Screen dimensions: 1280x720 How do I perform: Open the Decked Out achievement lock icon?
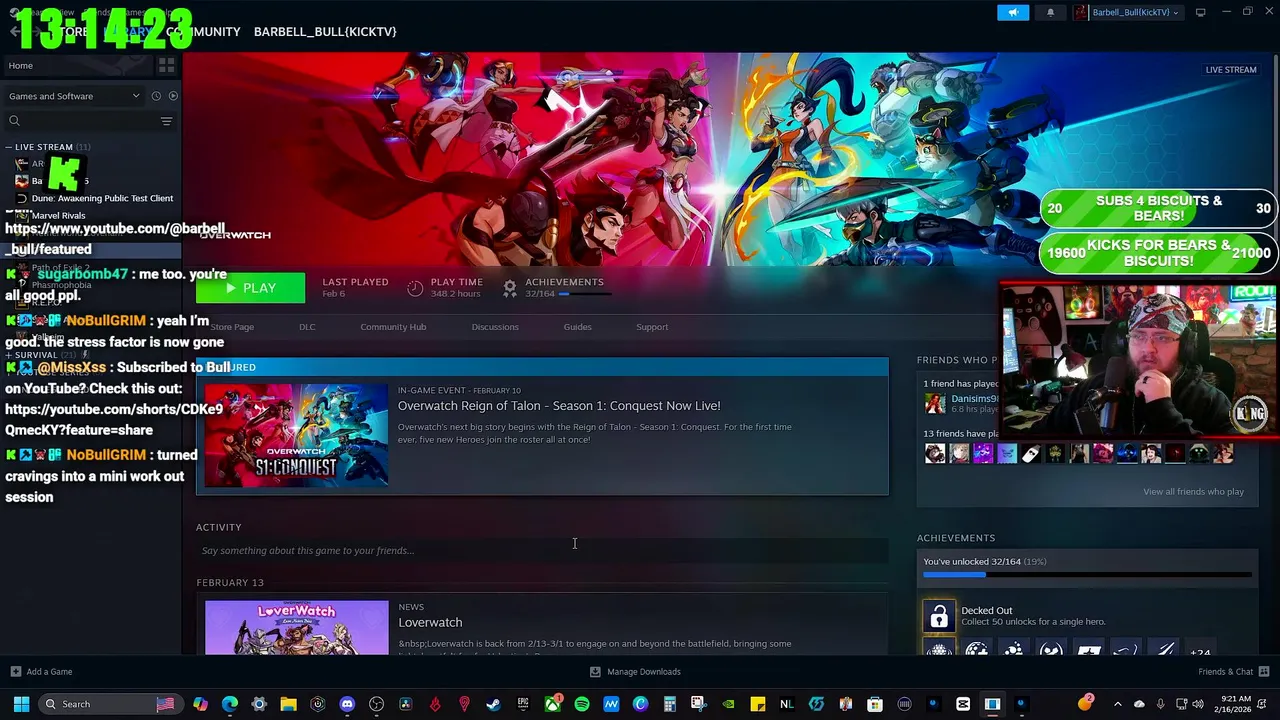coord(939,617)
